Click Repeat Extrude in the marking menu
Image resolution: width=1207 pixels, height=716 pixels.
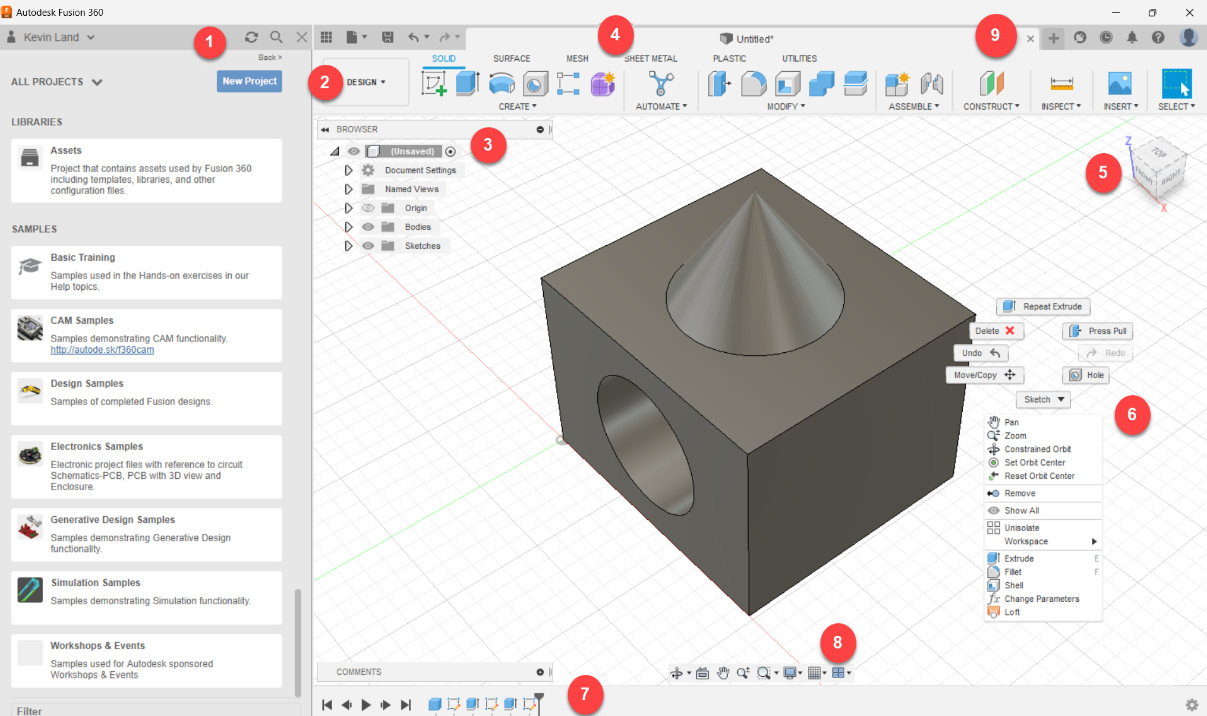(1042, 307)
